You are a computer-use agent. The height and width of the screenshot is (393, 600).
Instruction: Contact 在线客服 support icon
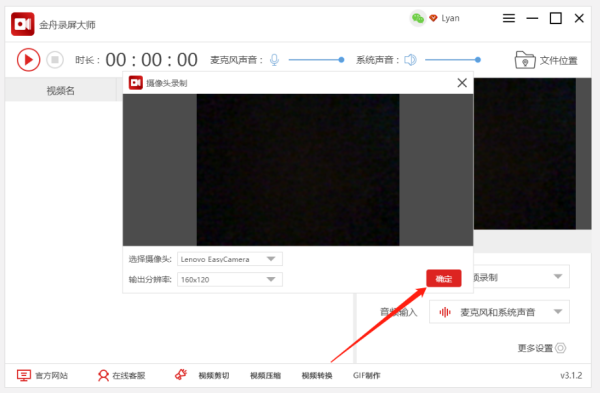(103, 375)
